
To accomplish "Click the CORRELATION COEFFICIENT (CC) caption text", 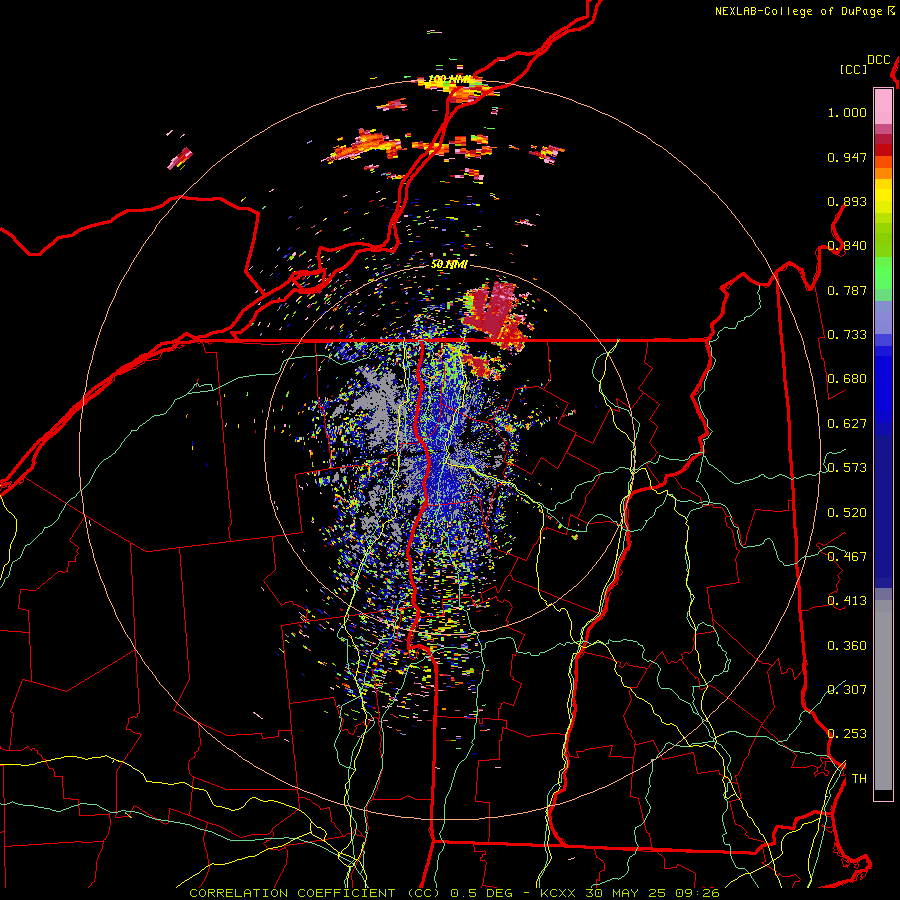I will [315, 893].
